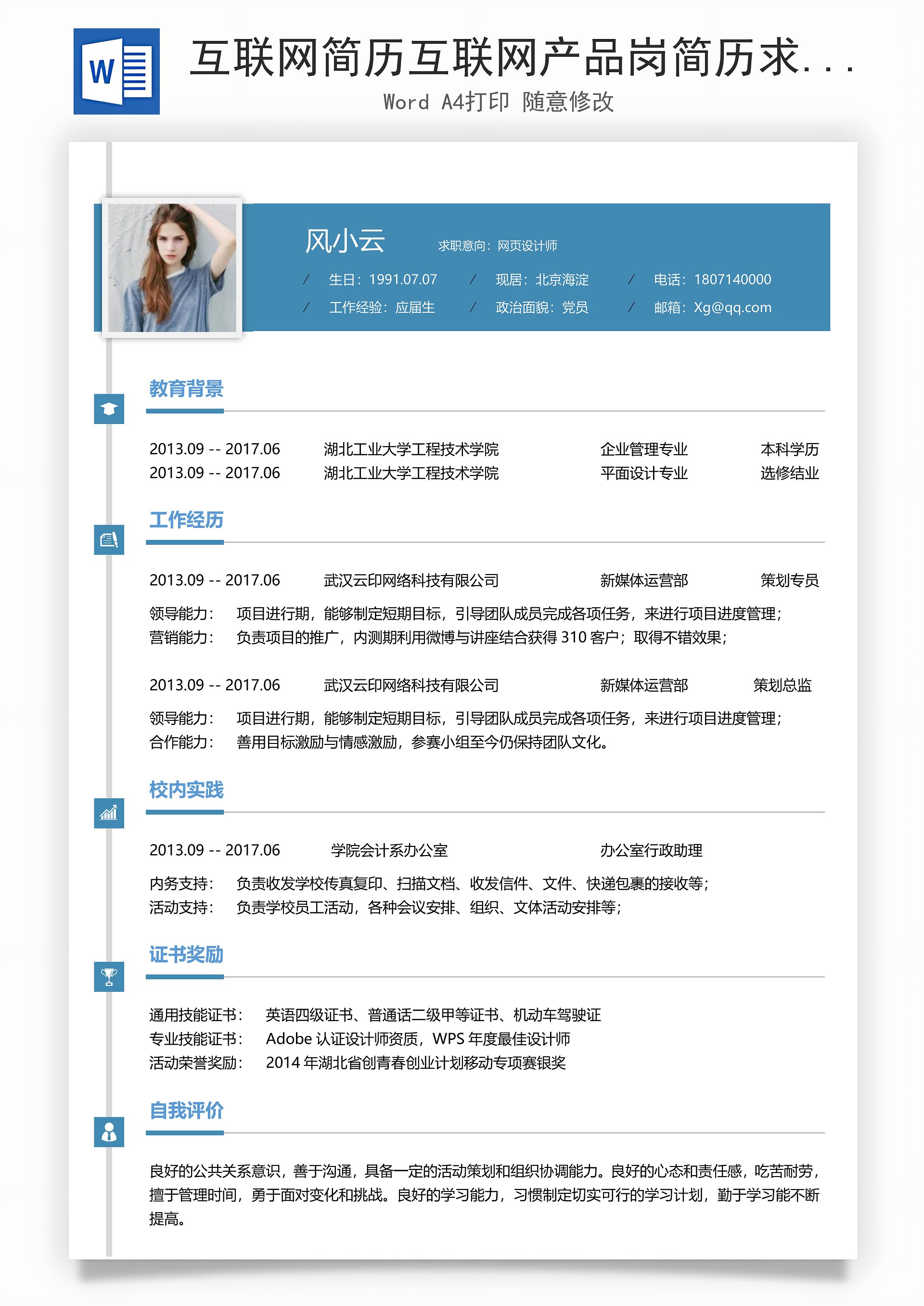Click the graduation cap education icon
Screen dimensions: 924x1306
(x=109, y=409)
